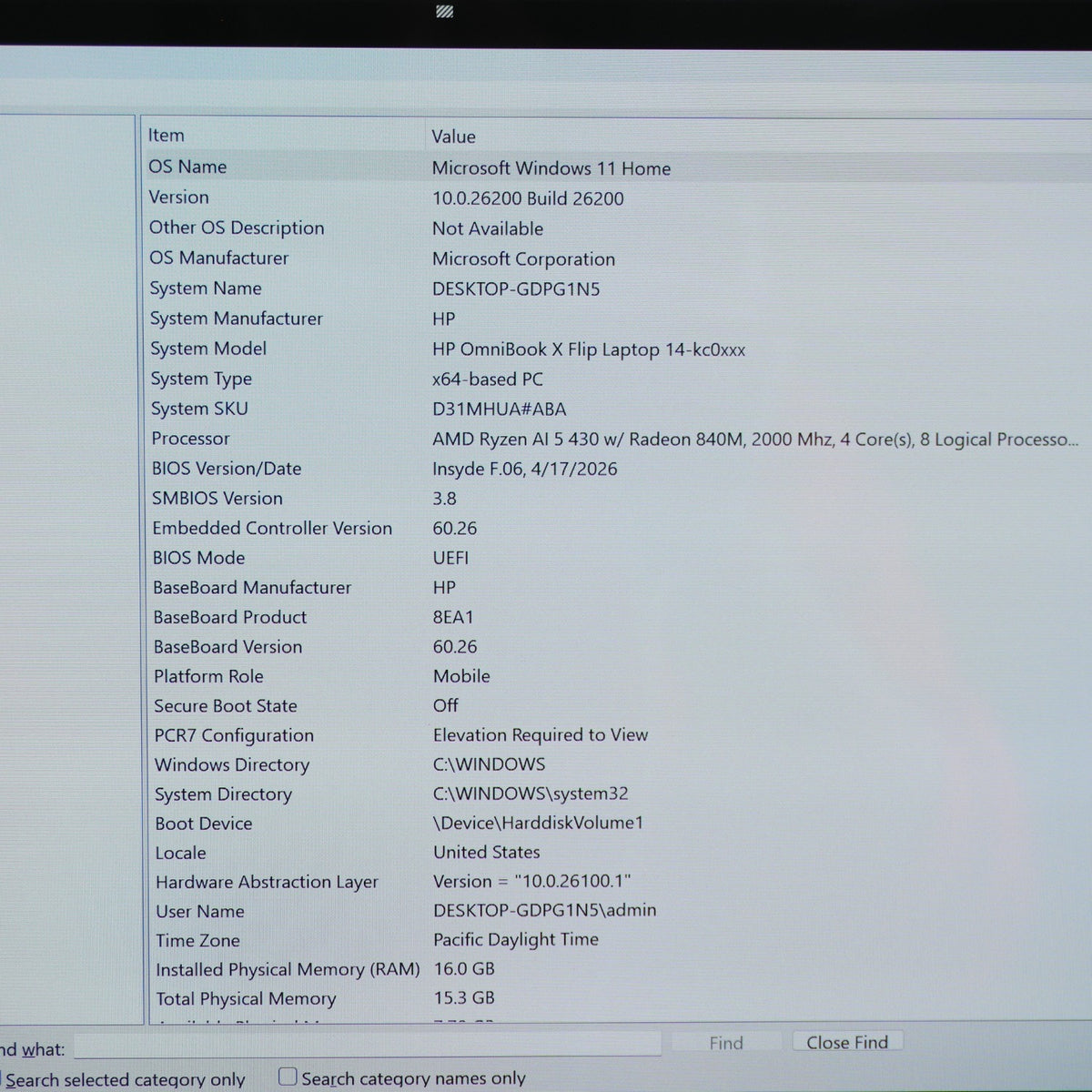
Task: Select the AMD Ryzen AI 5 430 processor value
Action: [755, 440]
